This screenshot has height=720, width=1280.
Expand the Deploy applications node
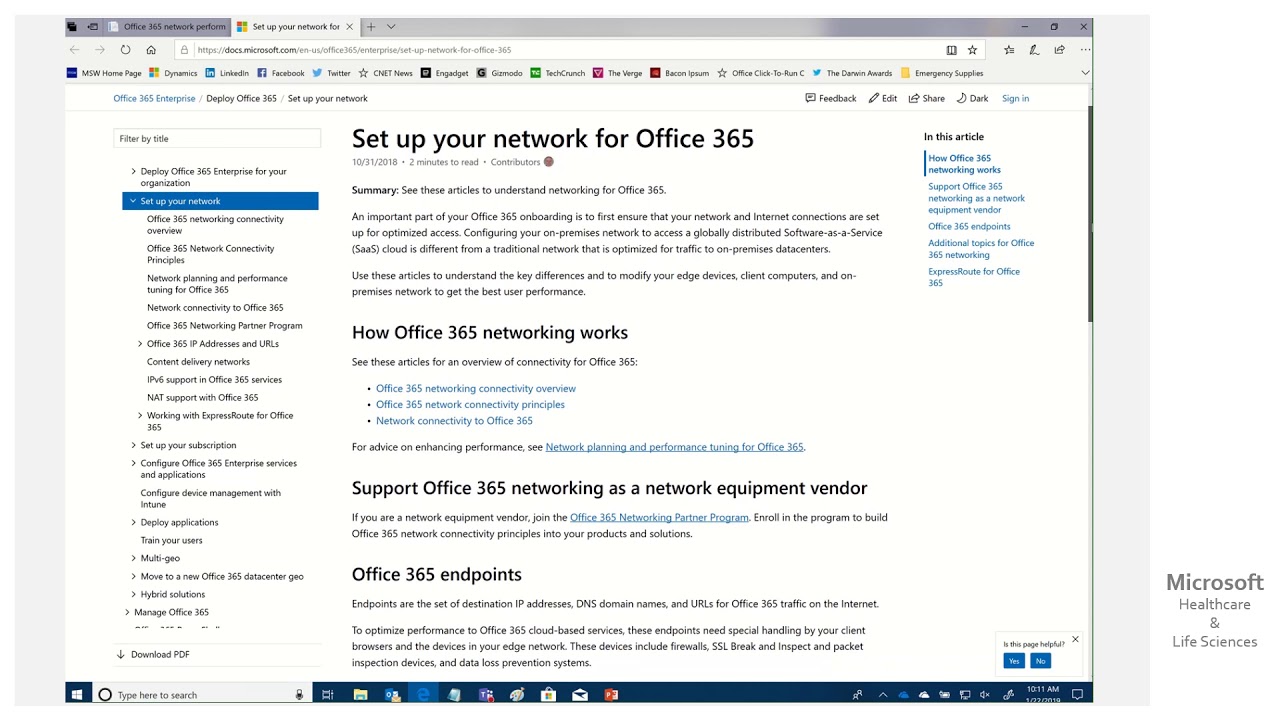(x=134, y=522)
